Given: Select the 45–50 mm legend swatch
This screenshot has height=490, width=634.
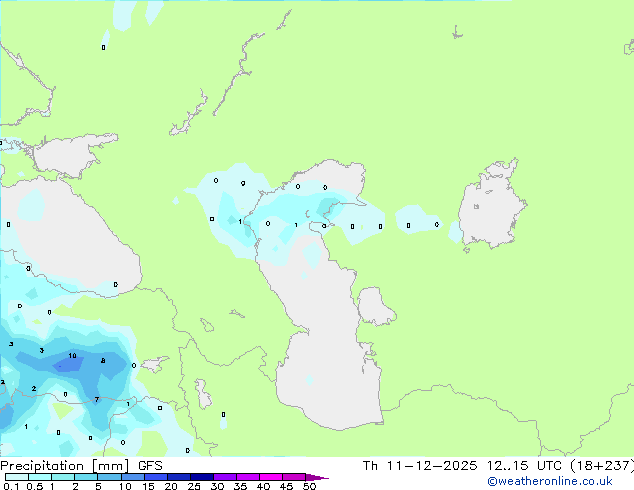Looking at the screenshot, I should click(x=294, y=477).
